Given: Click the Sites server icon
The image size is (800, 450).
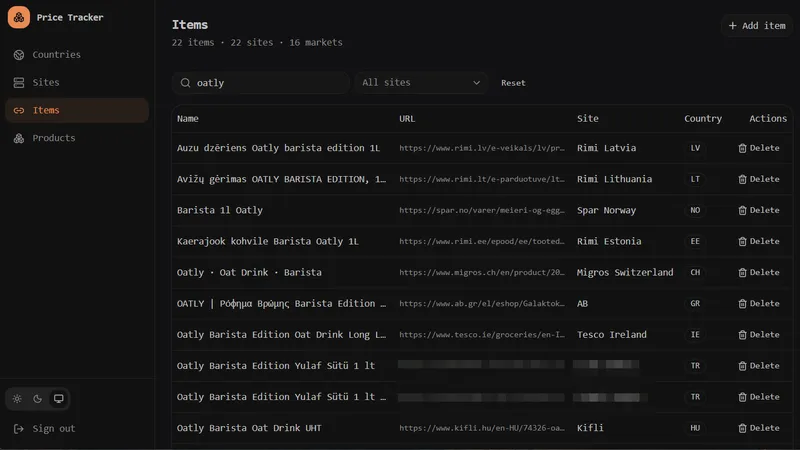Looking at the screenshot, I should click(19, 83).
